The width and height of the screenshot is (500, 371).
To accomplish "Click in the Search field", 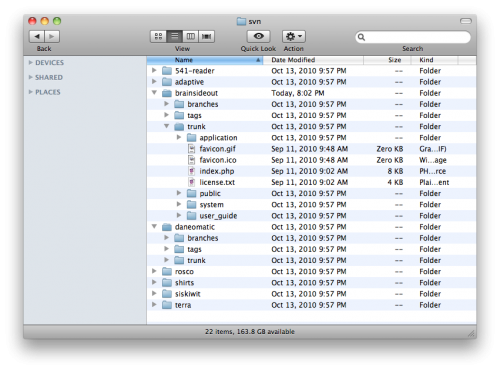I will (413, 37).
